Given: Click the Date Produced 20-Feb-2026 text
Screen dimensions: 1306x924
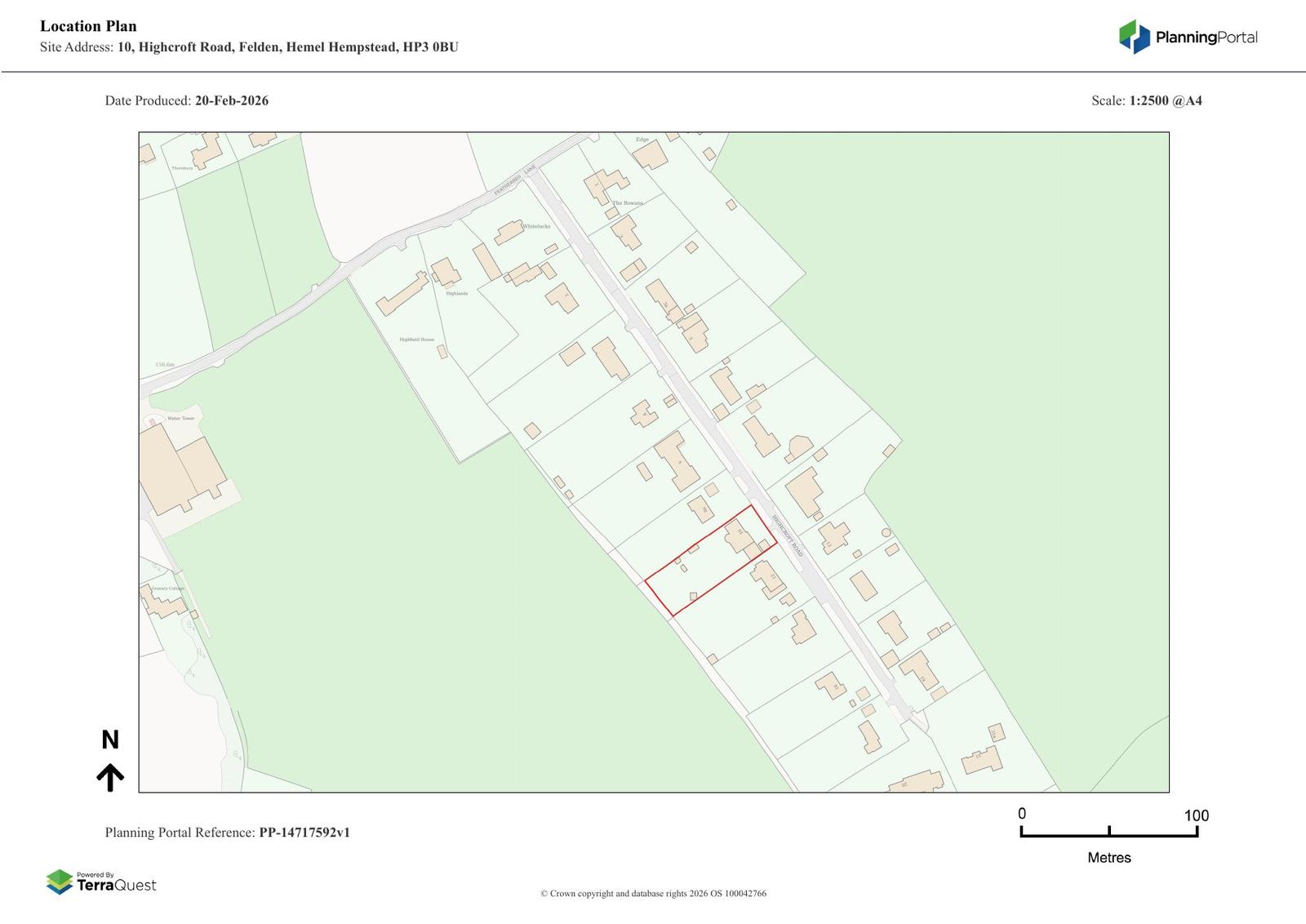Looking at the screenshot, I should coord(186,101).
